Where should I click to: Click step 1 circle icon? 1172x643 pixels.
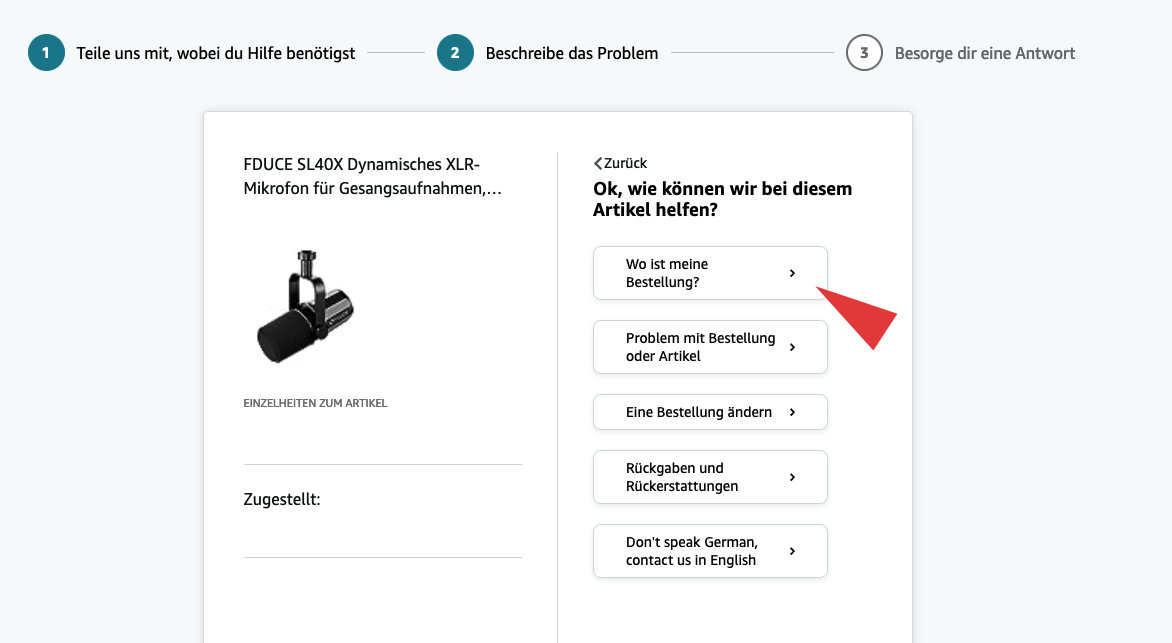click(46, 53)
